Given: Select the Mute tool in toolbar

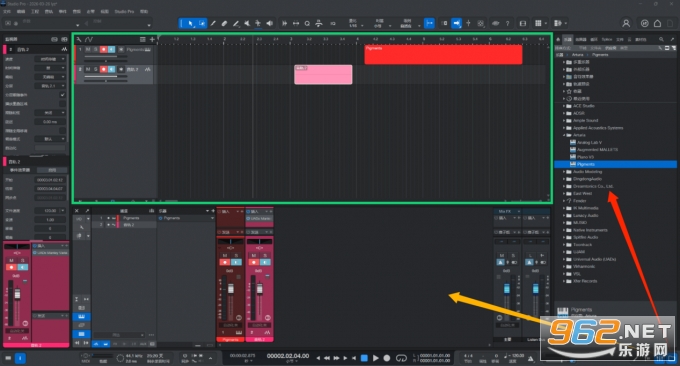Looking at the screenshot, I should click(247, 23).
